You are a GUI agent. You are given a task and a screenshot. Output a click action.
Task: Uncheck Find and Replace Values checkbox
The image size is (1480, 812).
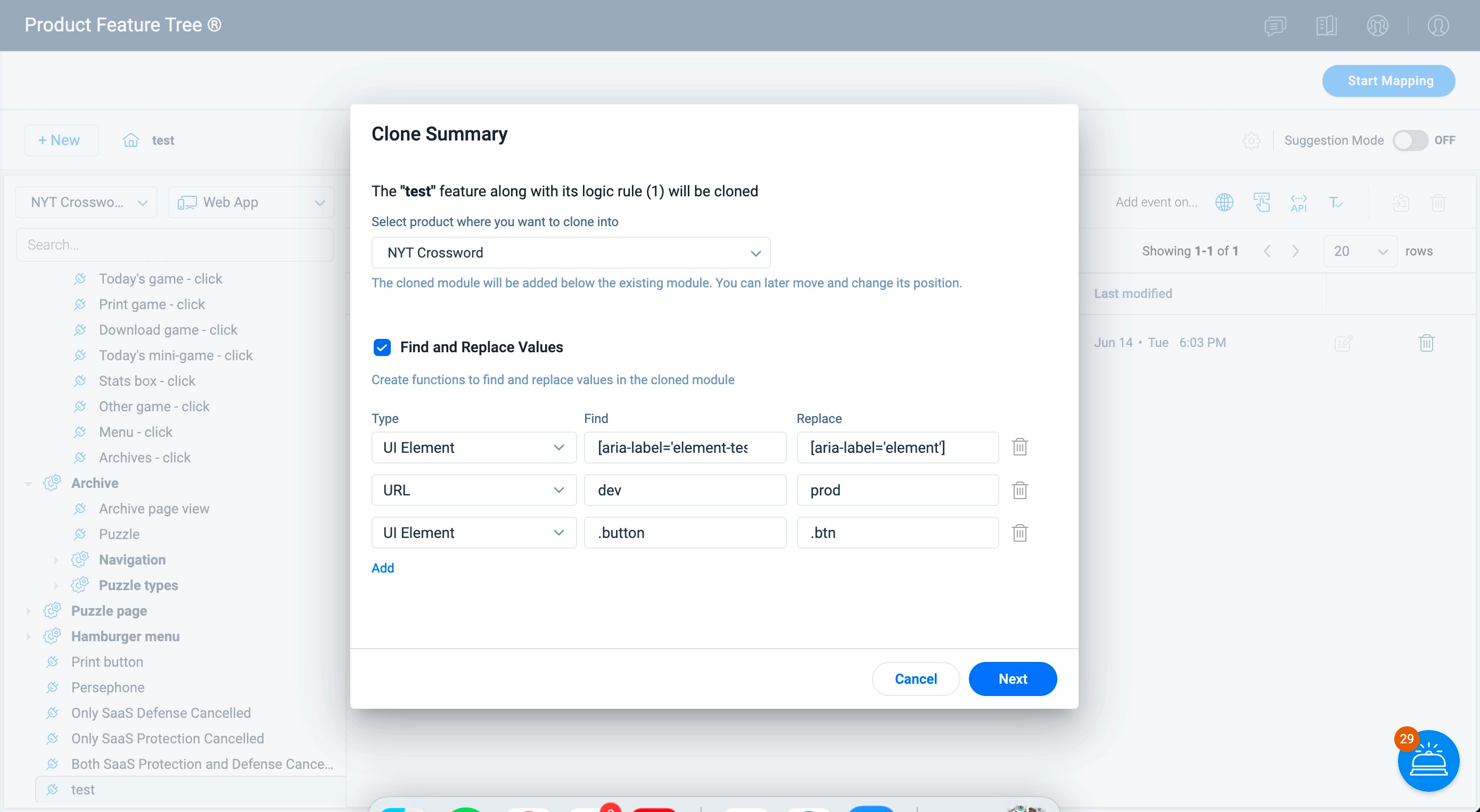(382, 347)
